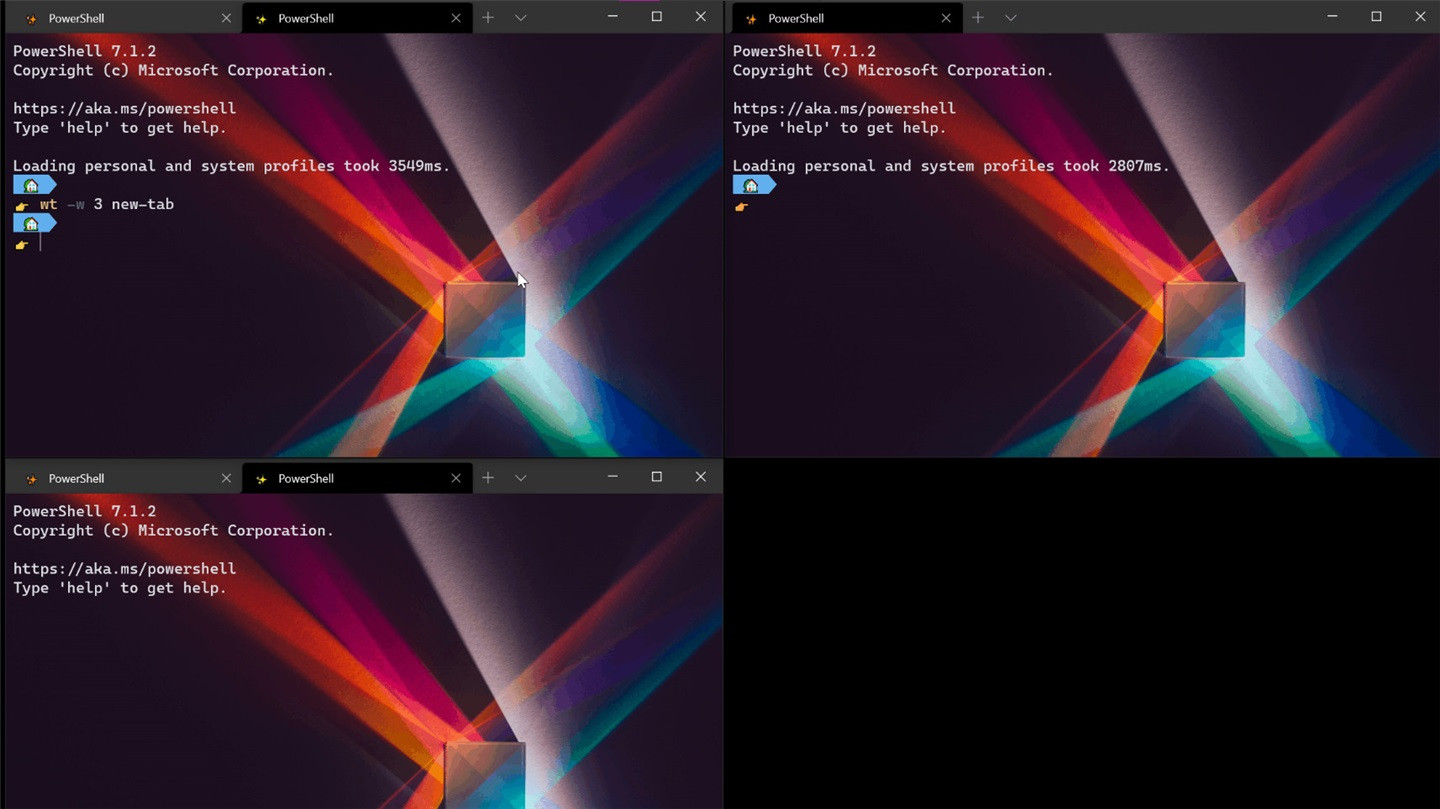Image resolution: width=1440 pixels, height=809 pixels.
Task: Open the tab dropdown chevron in the top-left window
Action: [520, 17]
